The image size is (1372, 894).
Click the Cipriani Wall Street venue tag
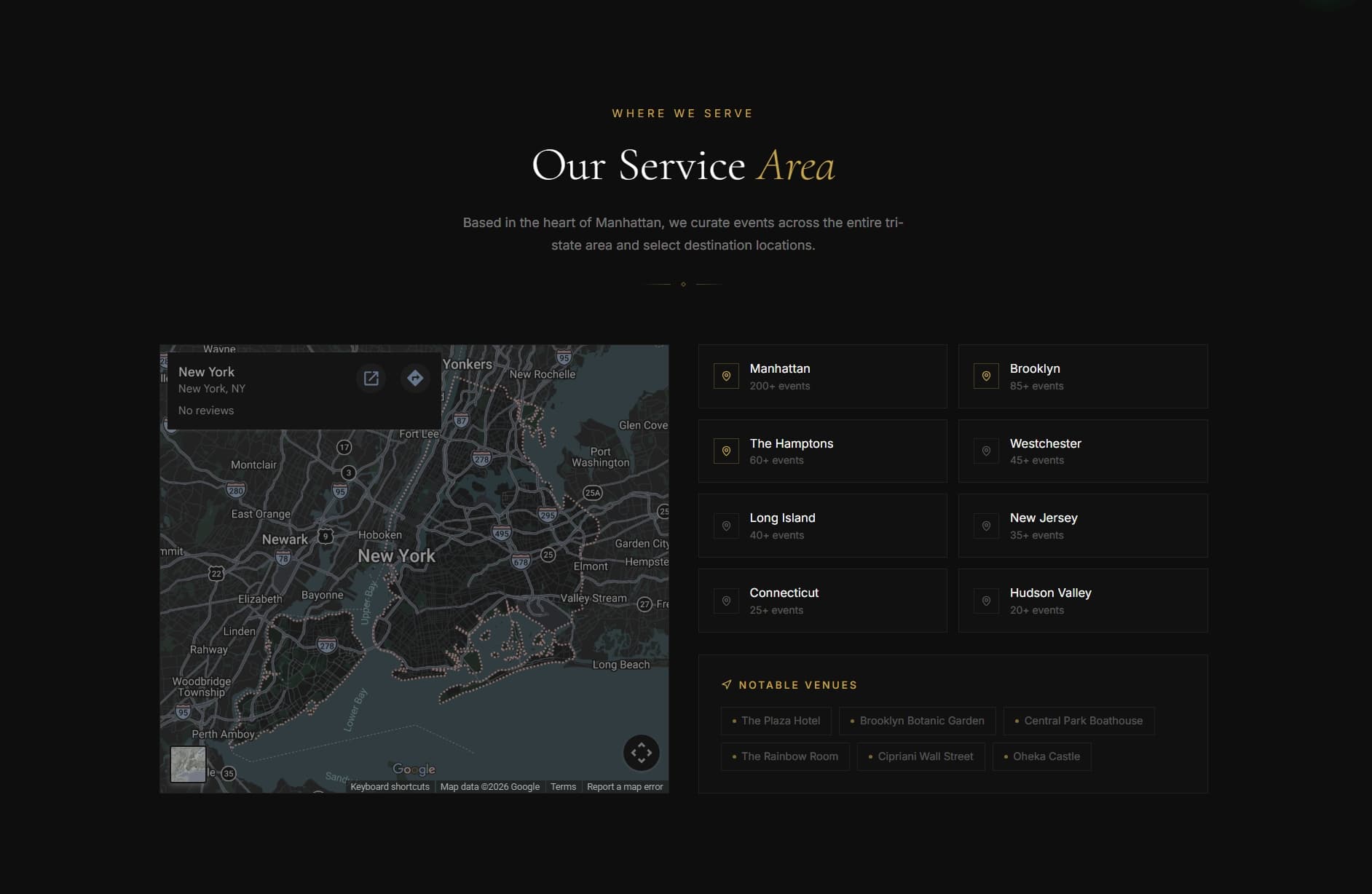coord(920,756)
